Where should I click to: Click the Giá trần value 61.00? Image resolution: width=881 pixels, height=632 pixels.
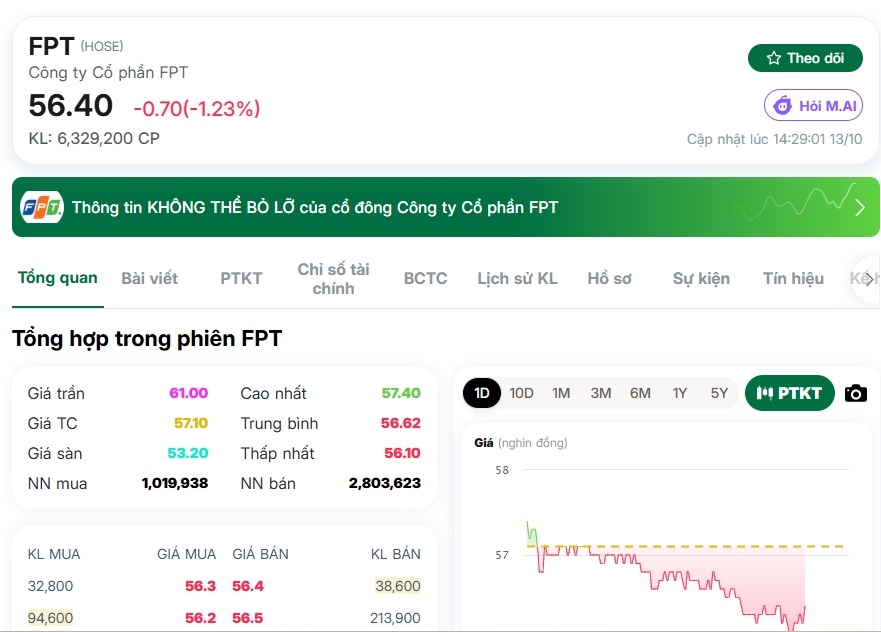tap(189, 393)
